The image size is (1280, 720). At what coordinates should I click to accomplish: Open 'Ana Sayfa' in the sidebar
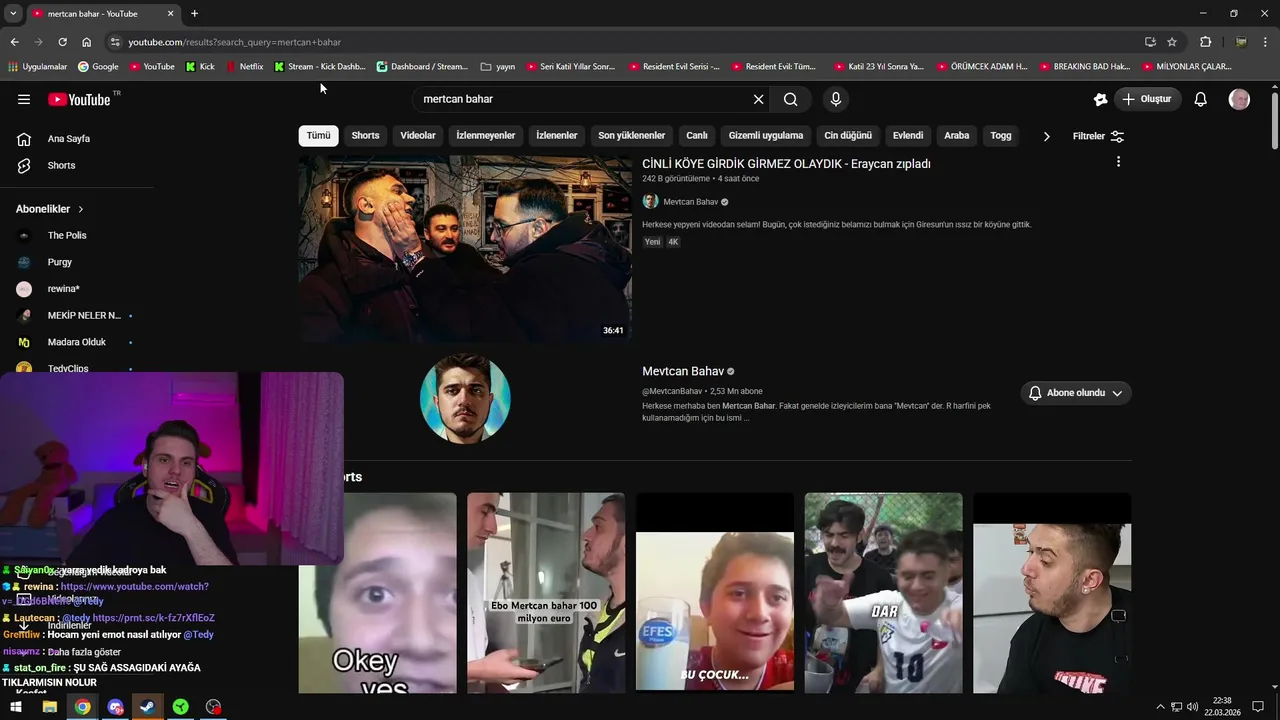click(x=68, y=139)
